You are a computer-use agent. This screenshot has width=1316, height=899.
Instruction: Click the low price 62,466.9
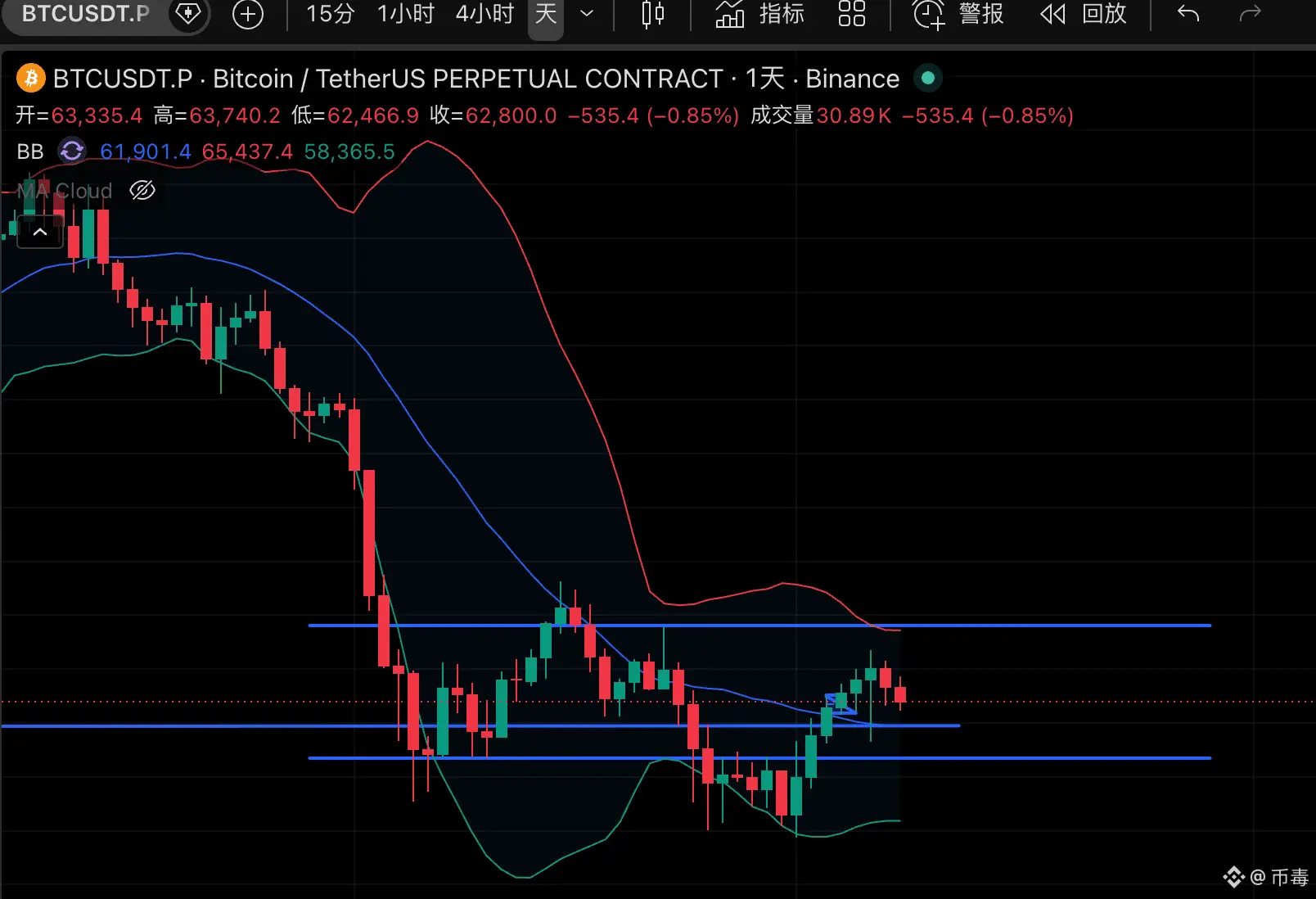coord(373,115)
